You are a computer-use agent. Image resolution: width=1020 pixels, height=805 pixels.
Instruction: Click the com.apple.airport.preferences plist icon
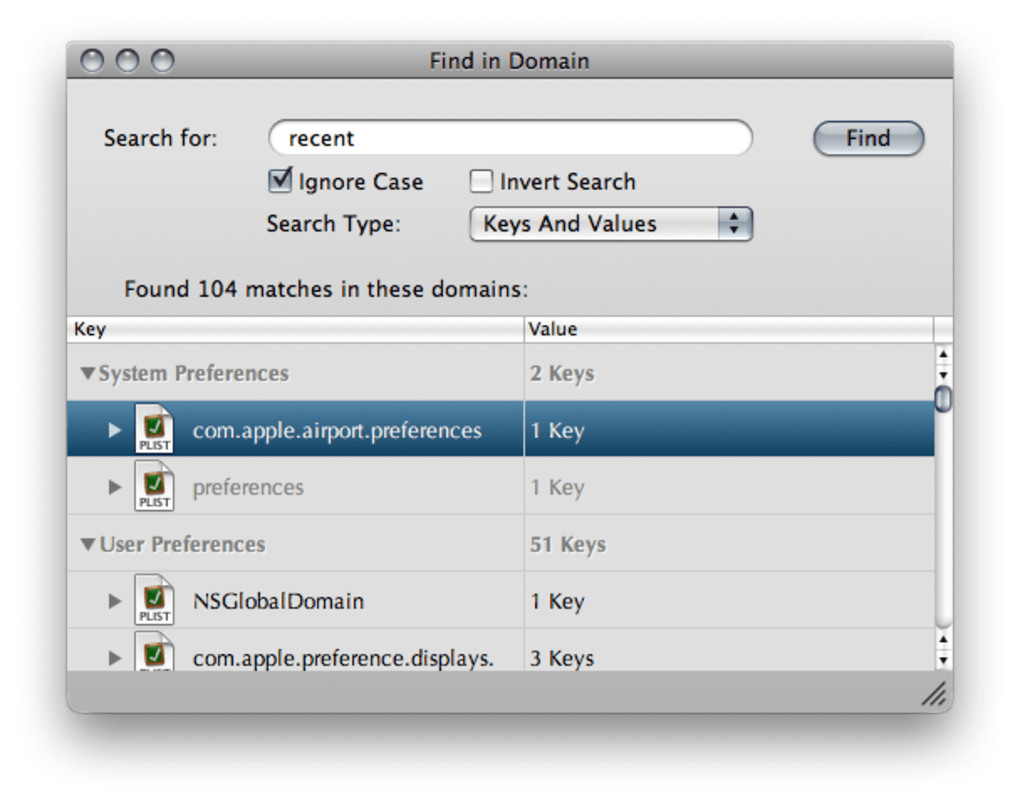[154, 431]
